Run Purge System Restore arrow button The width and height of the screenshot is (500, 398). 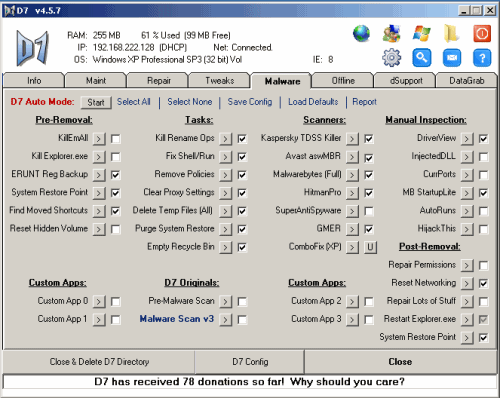[x=226, y=229]
